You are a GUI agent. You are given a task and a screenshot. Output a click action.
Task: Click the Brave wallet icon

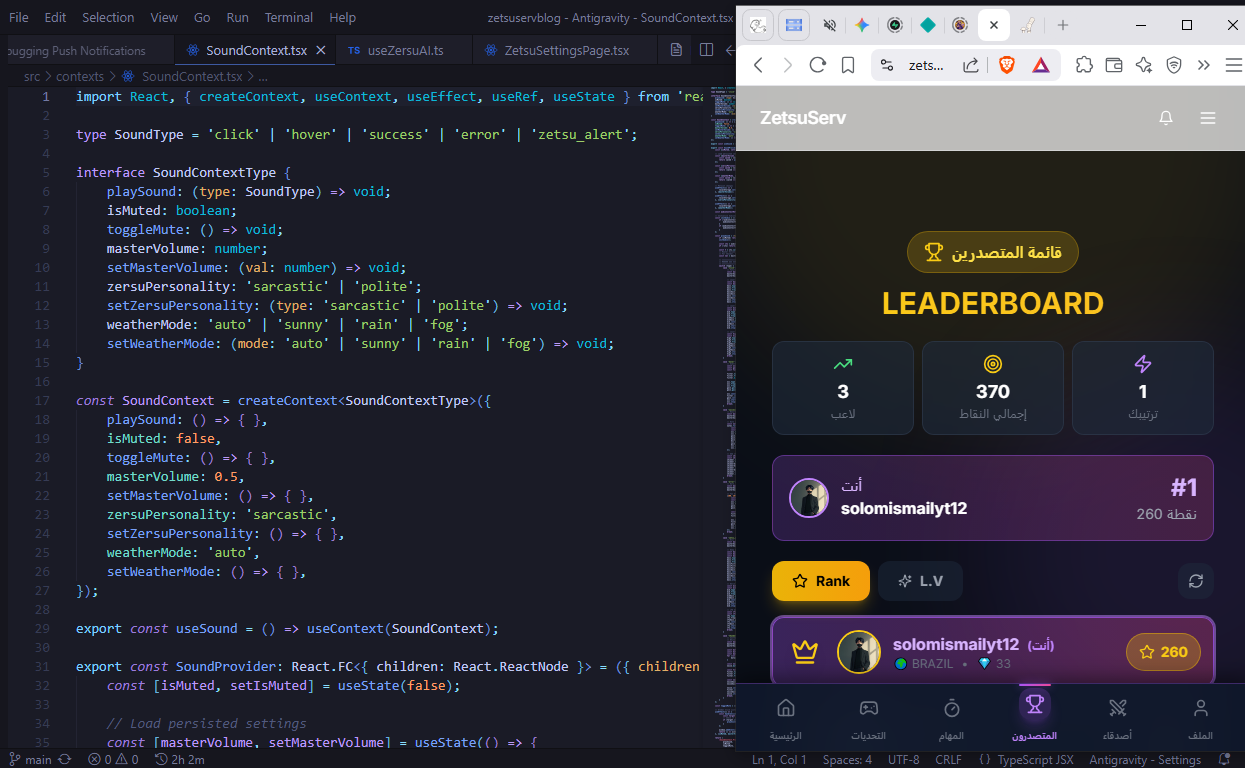(x=1114, y=65)
